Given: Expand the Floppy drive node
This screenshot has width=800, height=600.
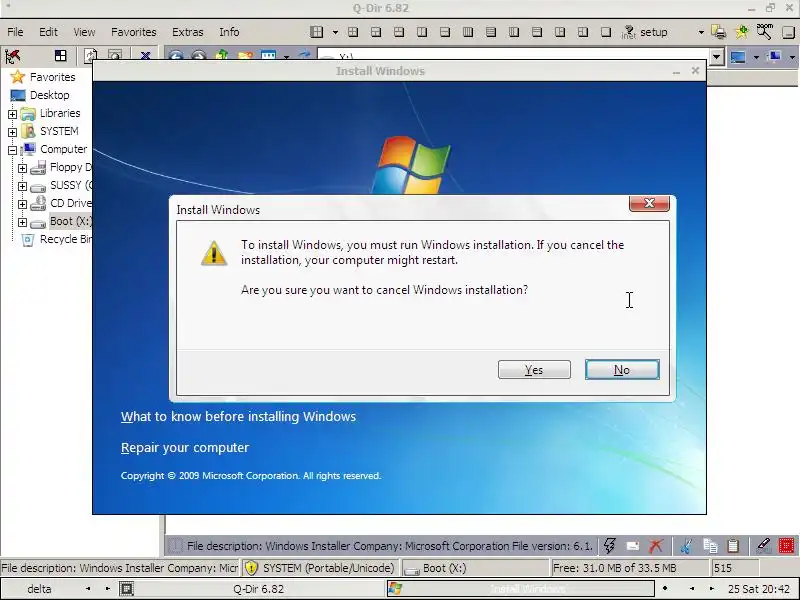Looking at the screenshot, I should point(22,168).
